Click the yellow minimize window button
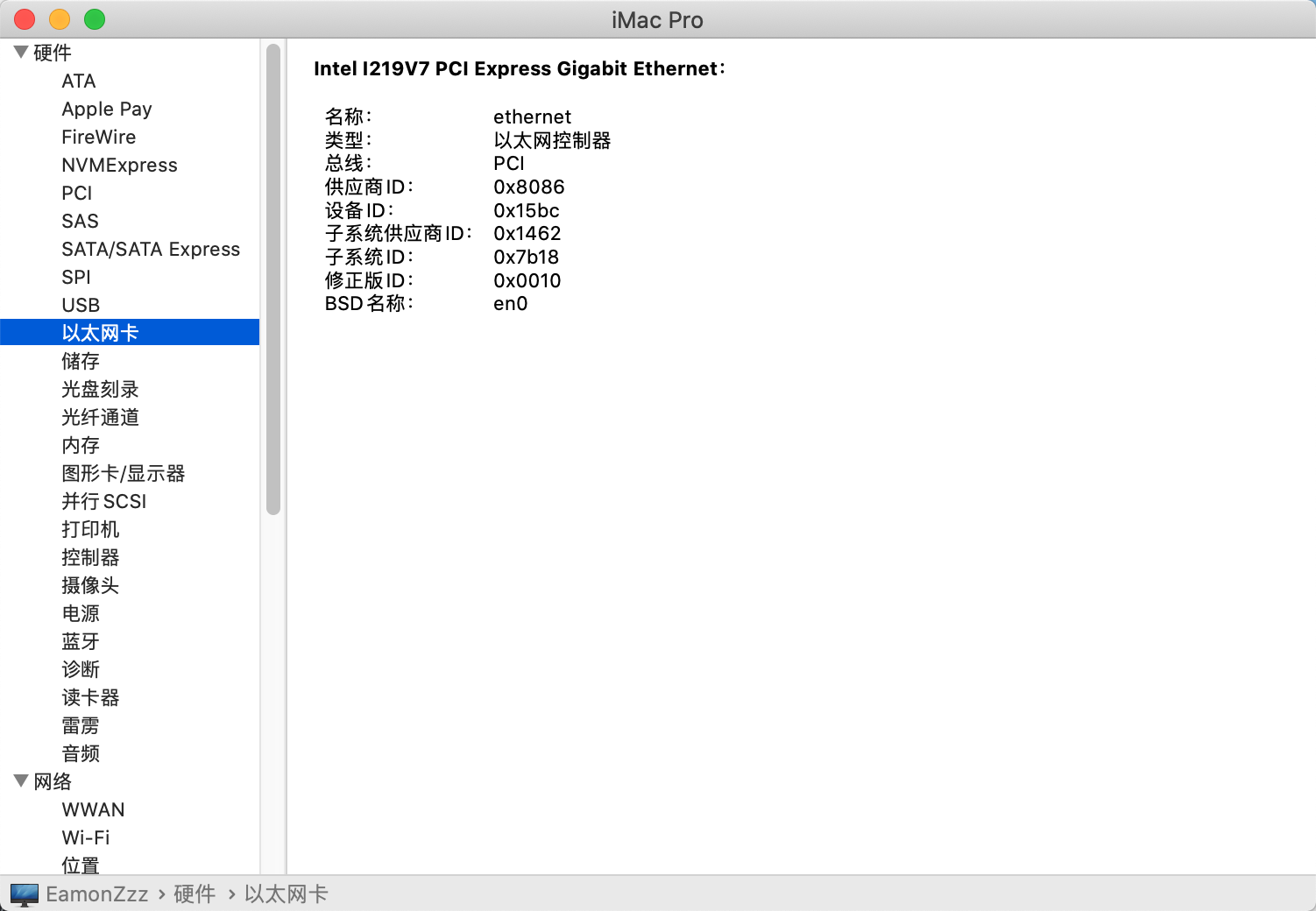Viewport: 1316px width, 911px height. pos(60,19)
